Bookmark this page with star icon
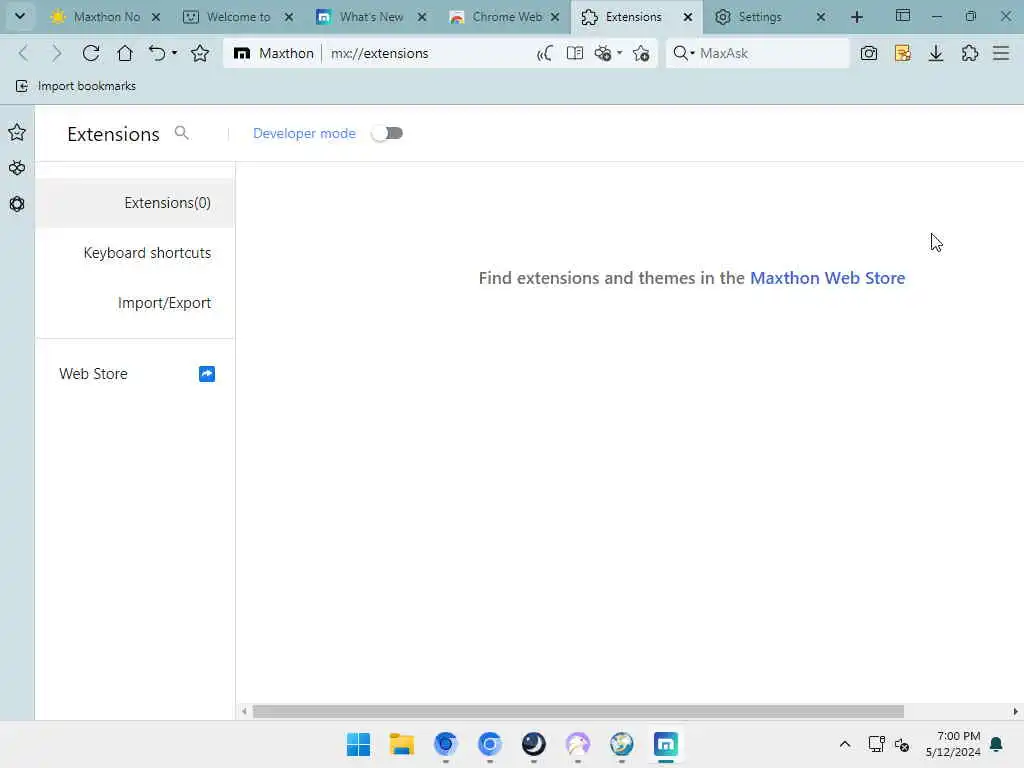This screenshot has height=768, width=1024. tap(200, 53)
